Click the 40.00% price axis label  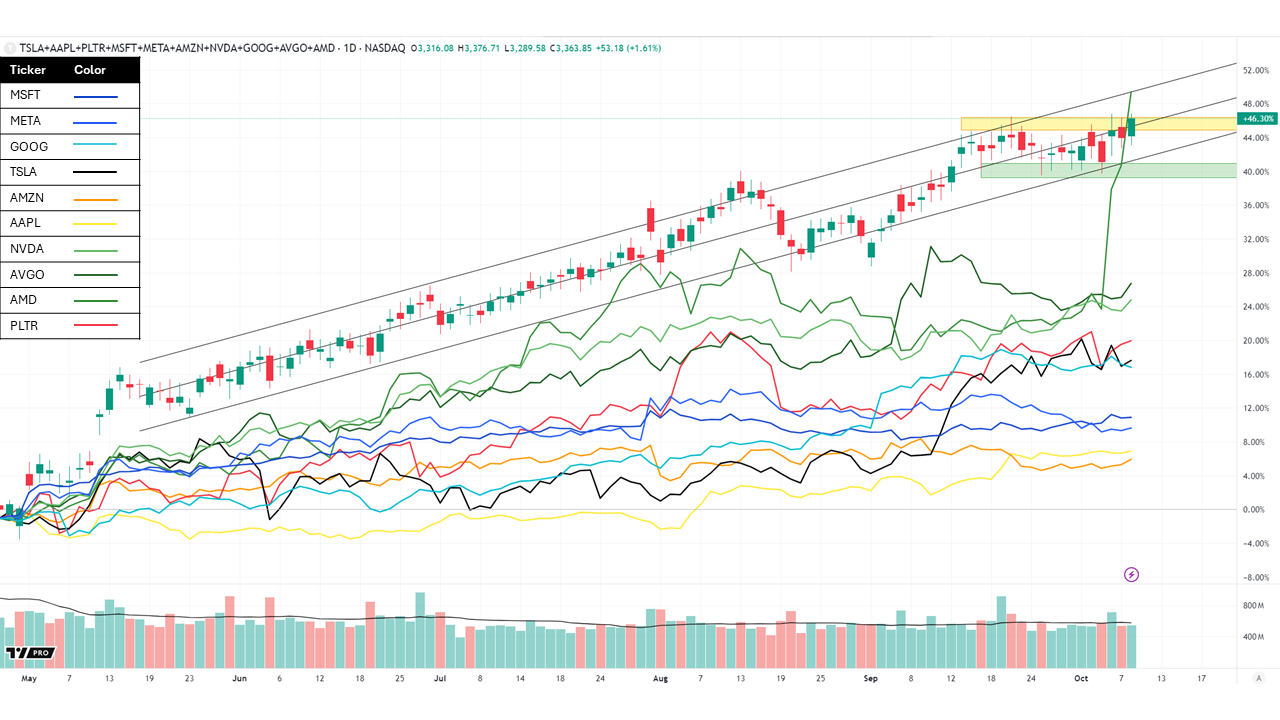(1256, 172)
